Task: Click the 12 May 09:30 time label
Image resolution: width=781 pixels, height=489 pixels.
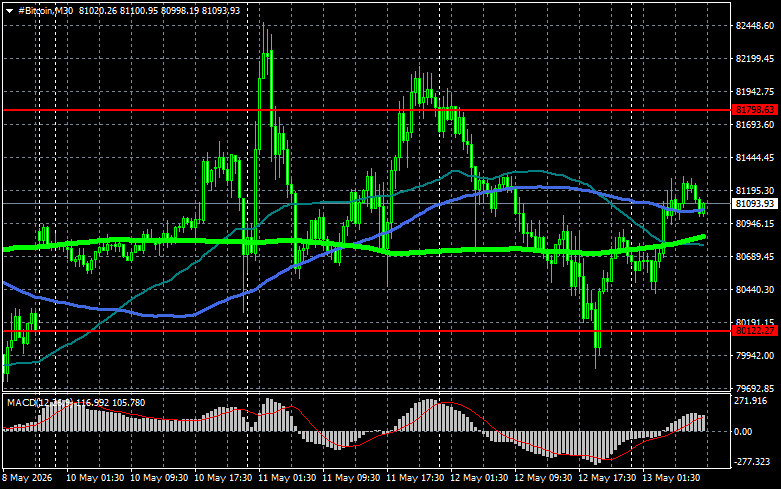Action: click(543, 478)
